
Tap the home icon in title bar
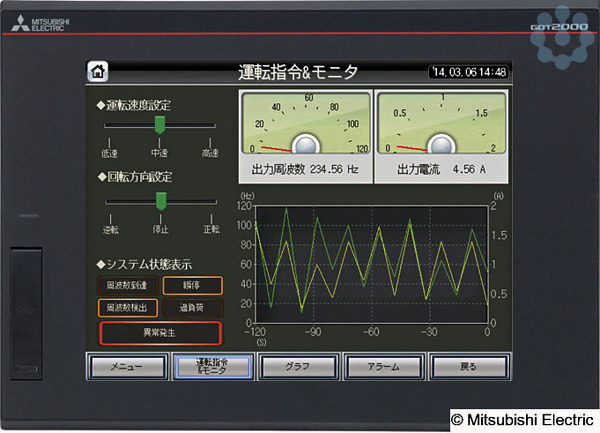coord(98,72)
